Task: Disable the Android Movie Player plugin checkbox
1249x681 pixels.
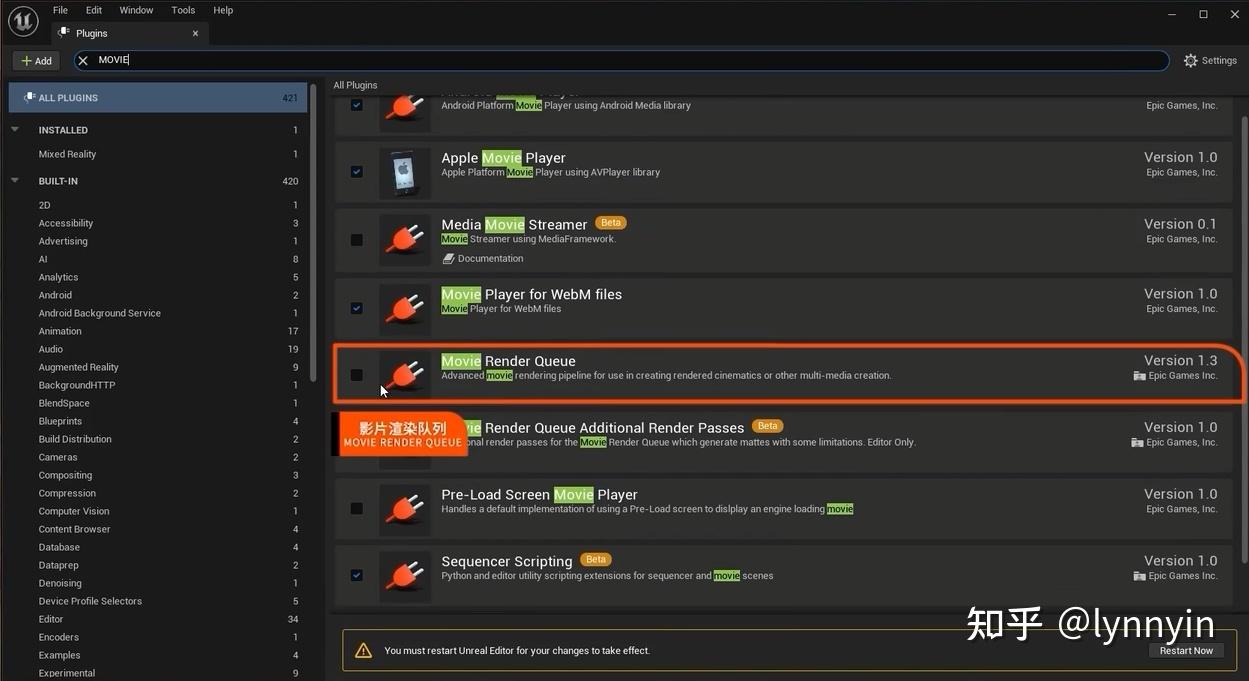Action: click(x=357, y=105)
